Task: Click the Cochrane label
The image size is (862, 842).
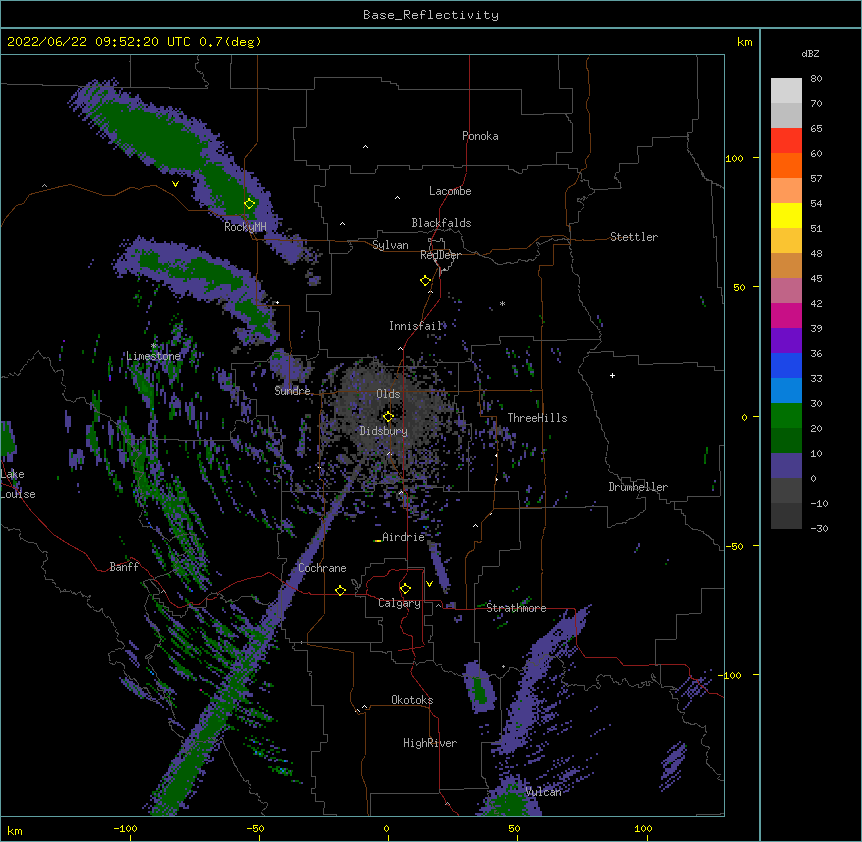Action: [x=322, y=568]
